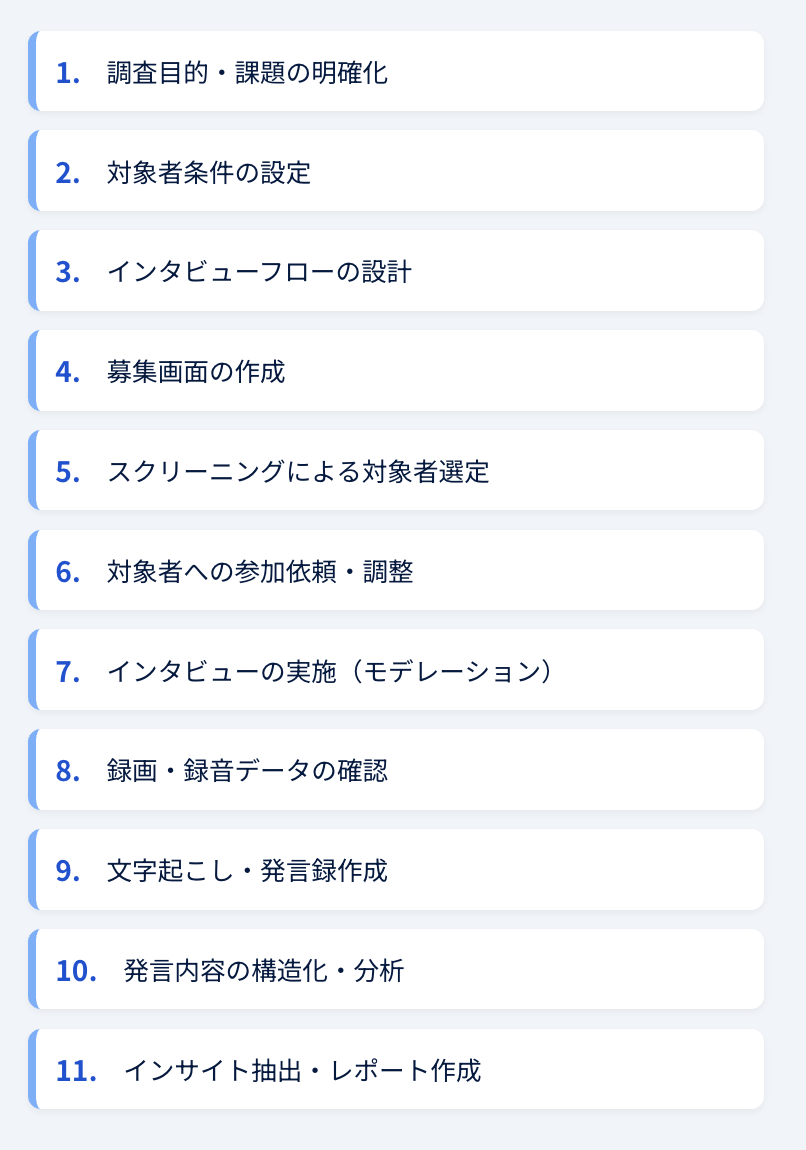The width and height of the screenshot is (806, 1150).
Task: Choose 対象者への参加依頼・調整 card
Action: pyautogui.click(x=396, y=570)
